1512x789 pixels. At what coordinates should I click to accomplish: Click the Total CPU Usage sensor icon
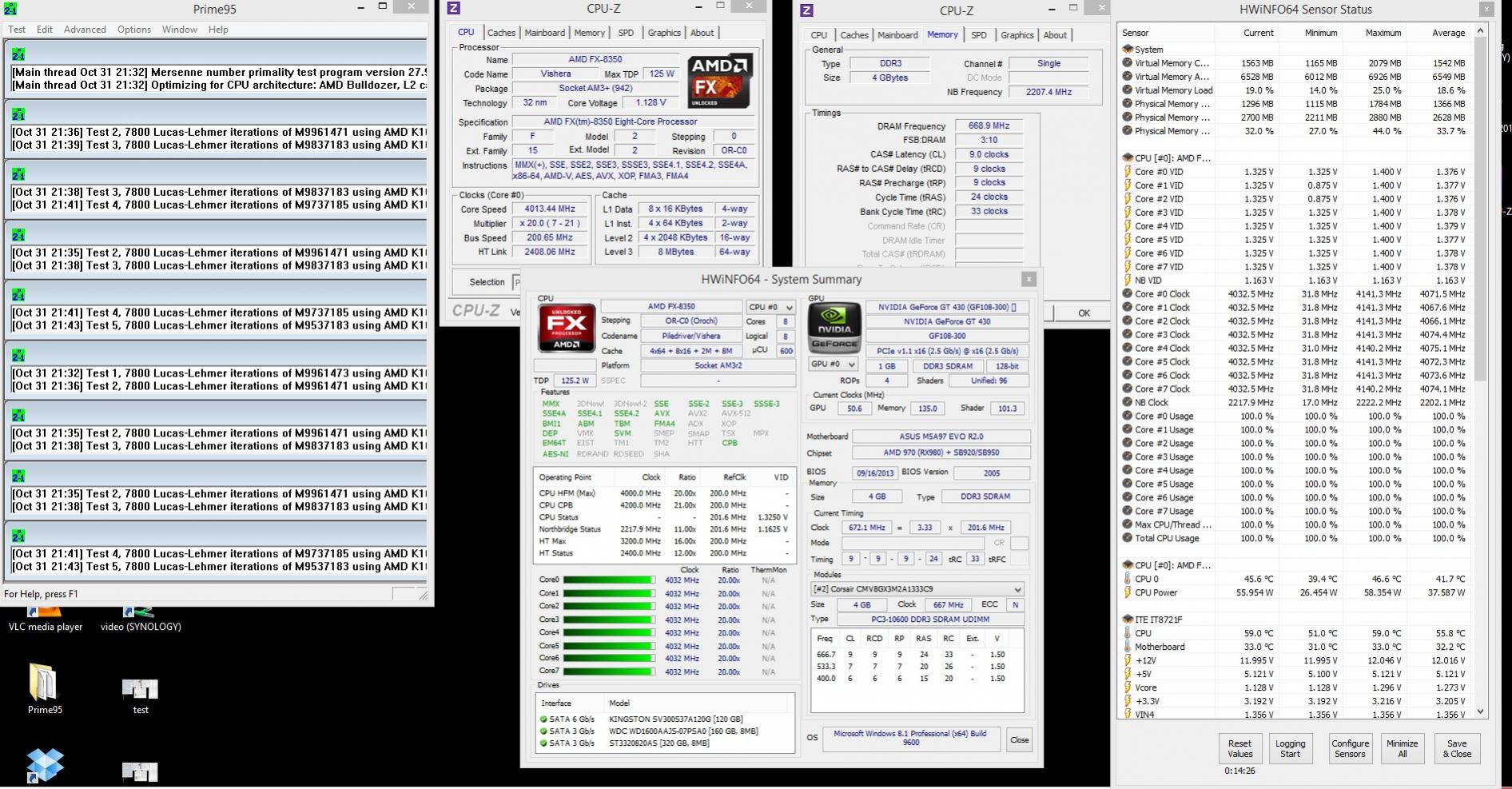click(1128, 539)
